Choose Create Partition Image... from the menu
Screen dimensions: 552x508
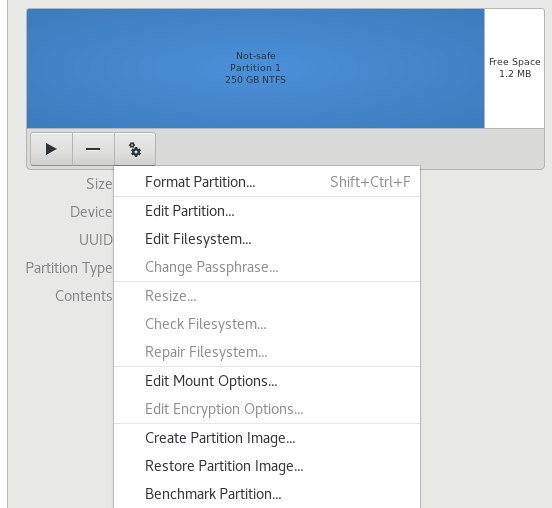[267, 438]
